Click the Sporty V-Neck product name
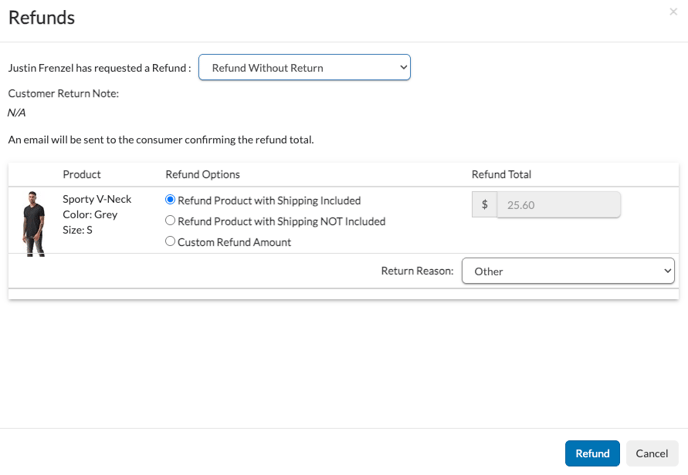This screenshot has width=688, height=475. [97, 199]
